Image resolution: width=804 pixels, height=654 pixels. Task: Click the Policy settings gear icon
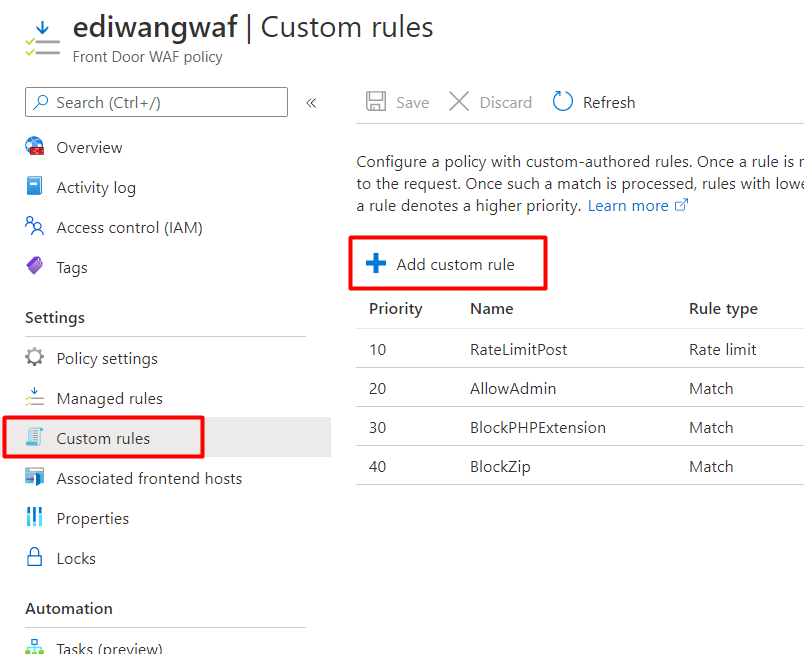pyautogui.click(x=34, y=357)
